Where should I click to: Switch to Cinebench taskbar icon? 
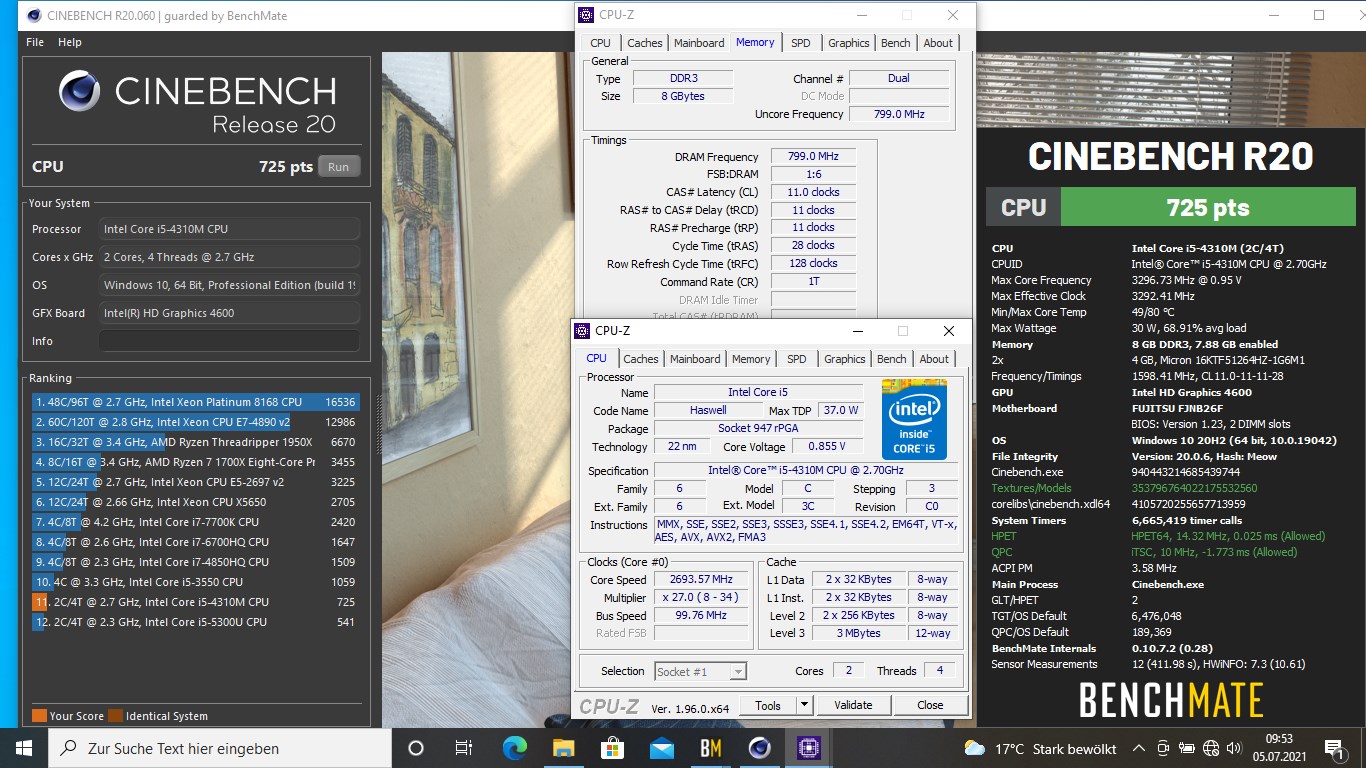[760, 748]
